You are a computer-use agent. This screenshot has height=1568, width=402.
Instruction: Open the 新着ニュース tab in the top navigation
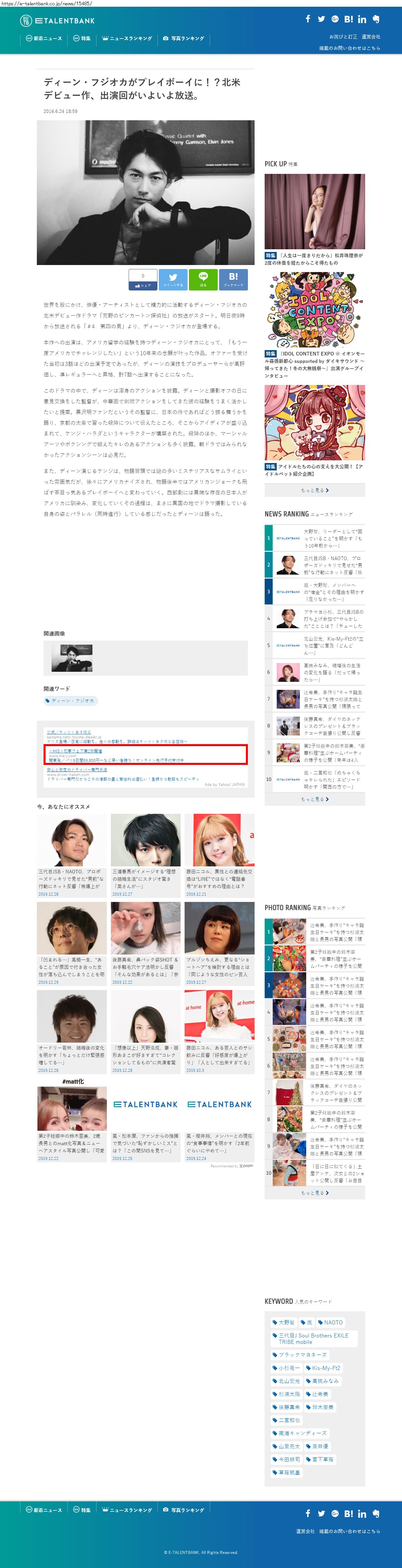44,38
